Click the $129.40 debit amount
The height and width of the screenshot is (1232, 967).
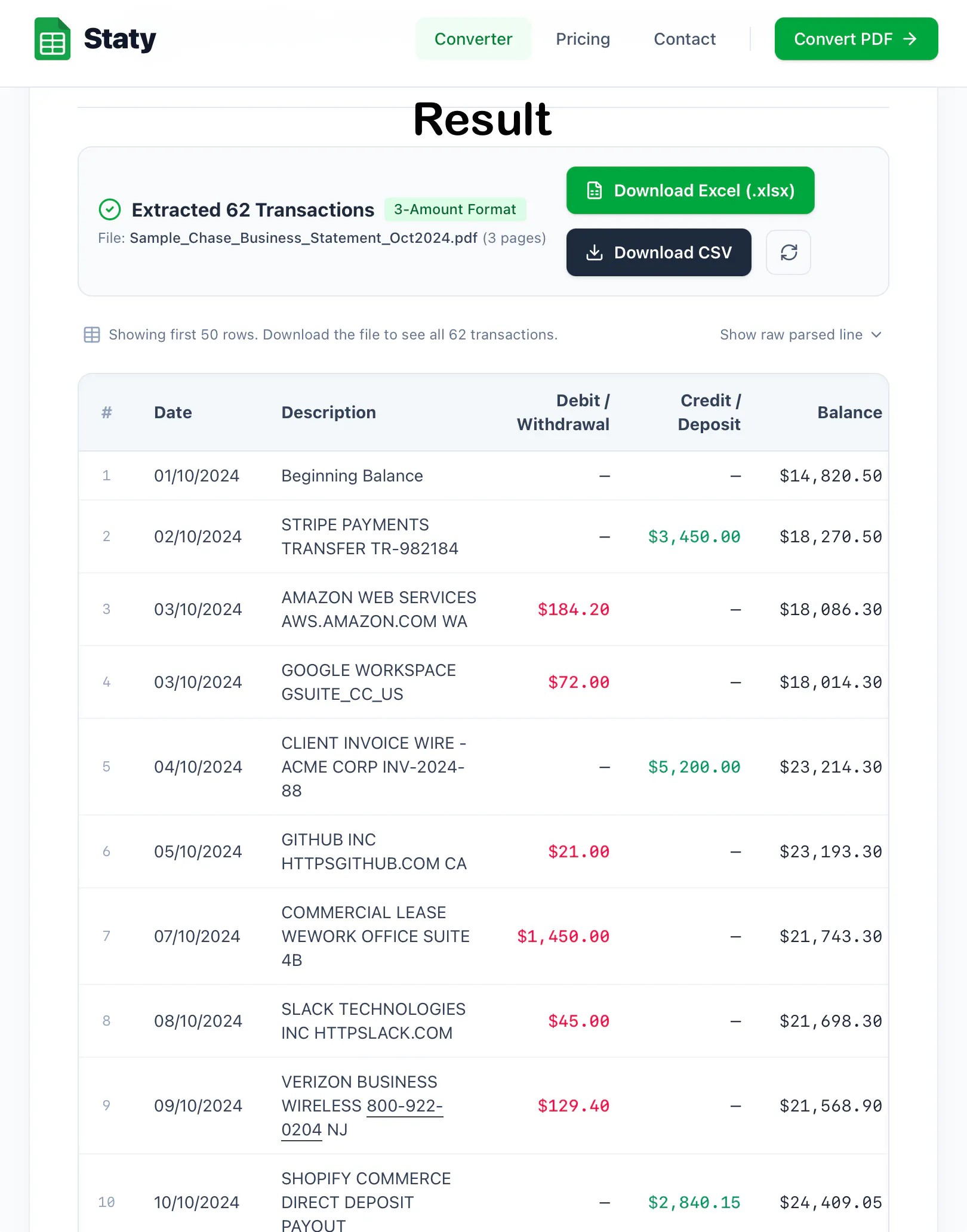pos(574,1106)
